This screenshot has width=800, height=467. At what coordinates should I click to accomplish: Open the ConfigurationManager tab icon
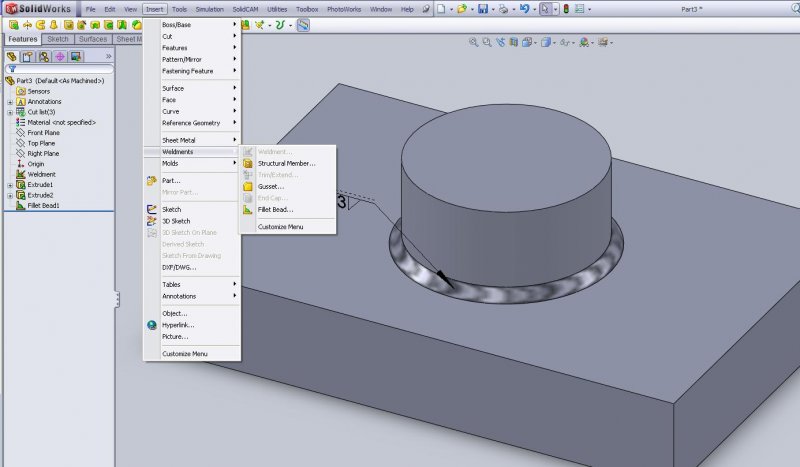(x=44, y=57)
